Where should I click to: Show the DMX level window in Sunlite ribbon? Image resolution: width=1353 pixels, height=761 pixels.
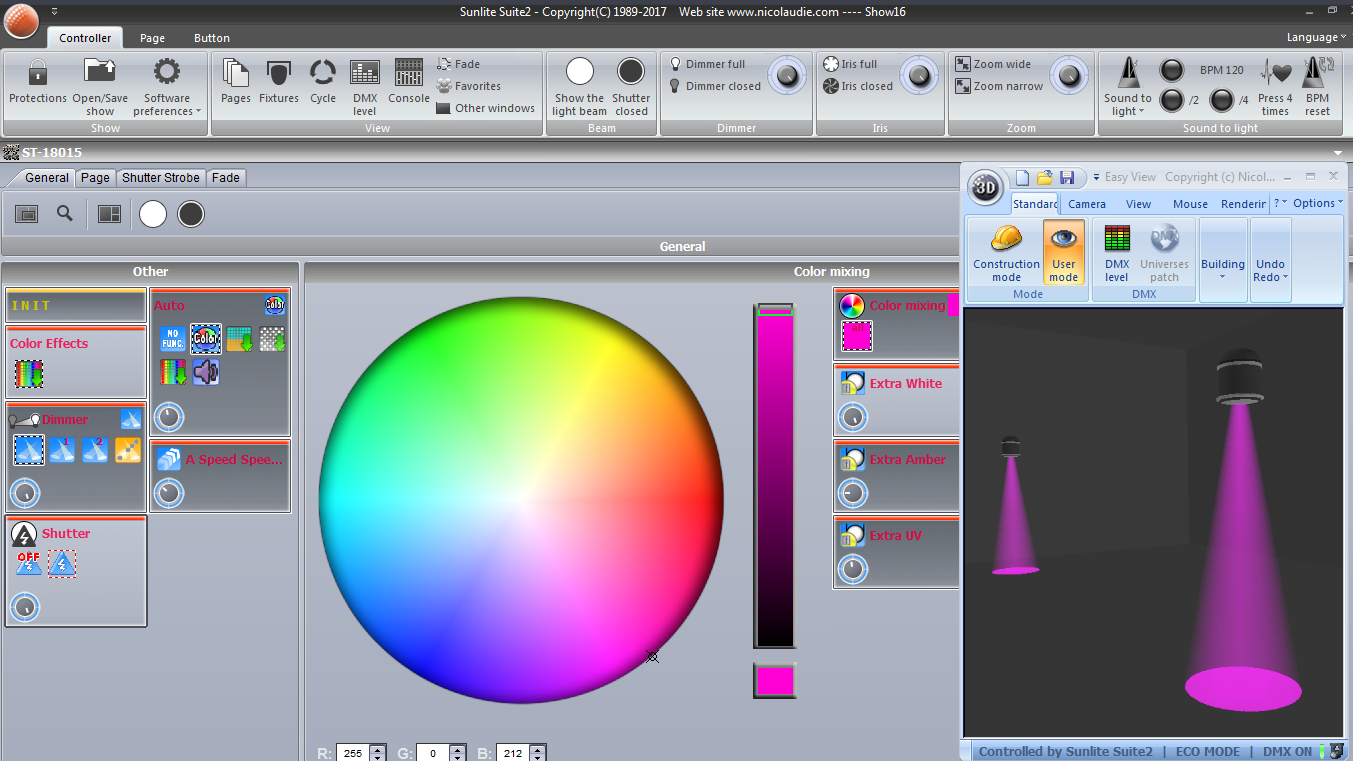pos(365,87)
